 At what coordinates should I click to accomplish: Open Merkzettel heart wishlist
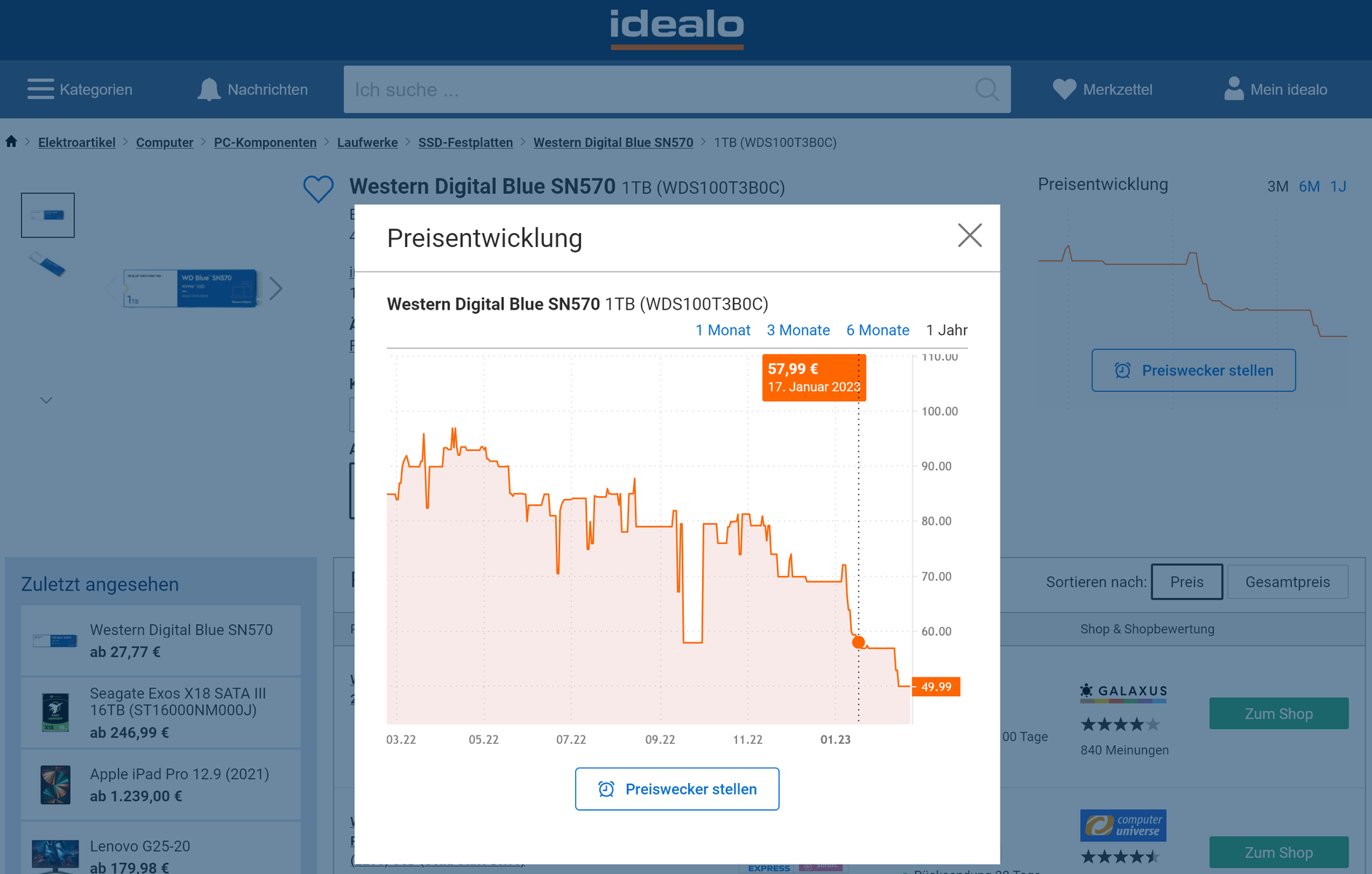pyautogui.click(x=1064, y=90)
